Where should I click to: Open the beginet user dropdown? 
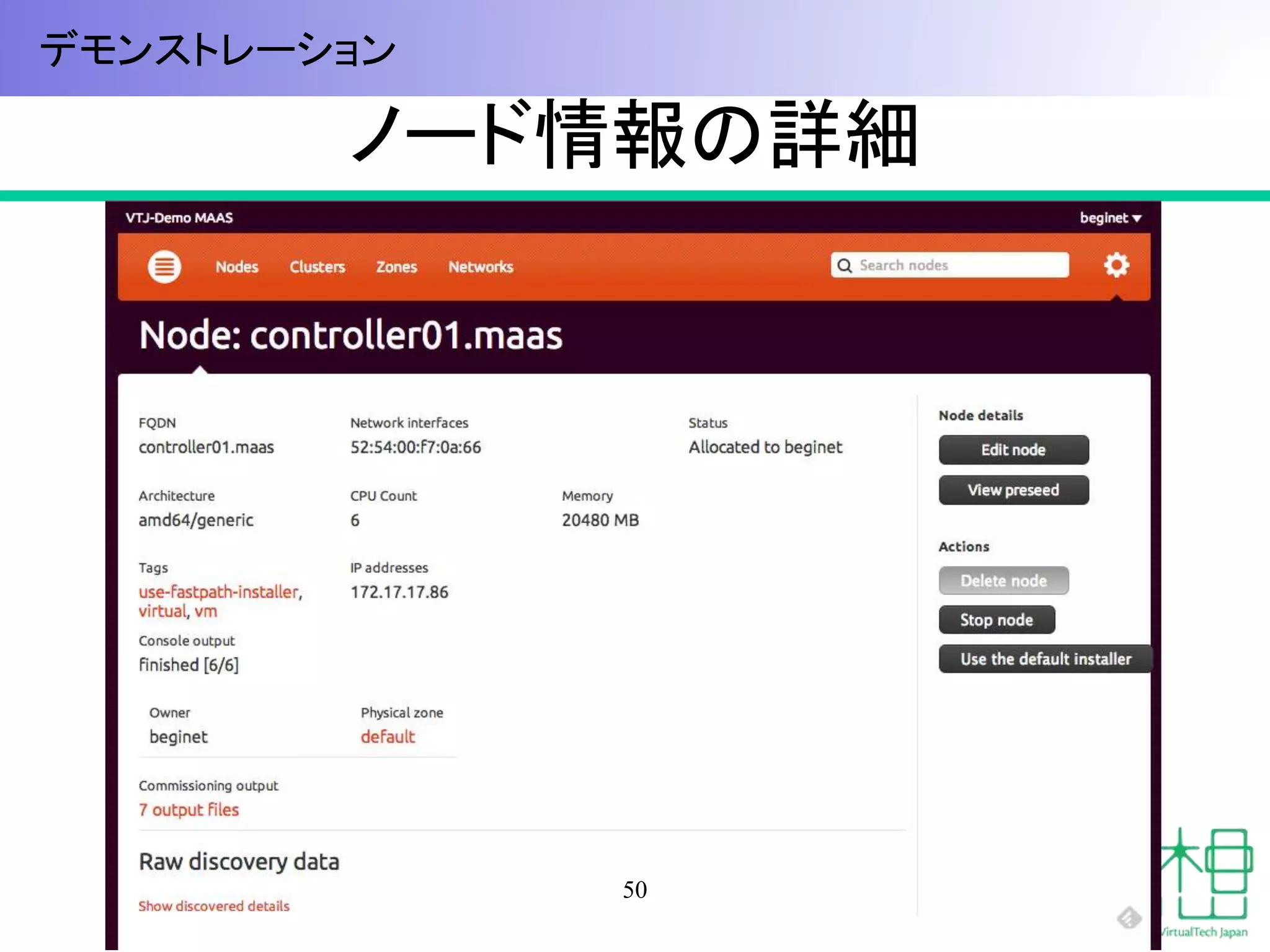(x=1110, y=218)
